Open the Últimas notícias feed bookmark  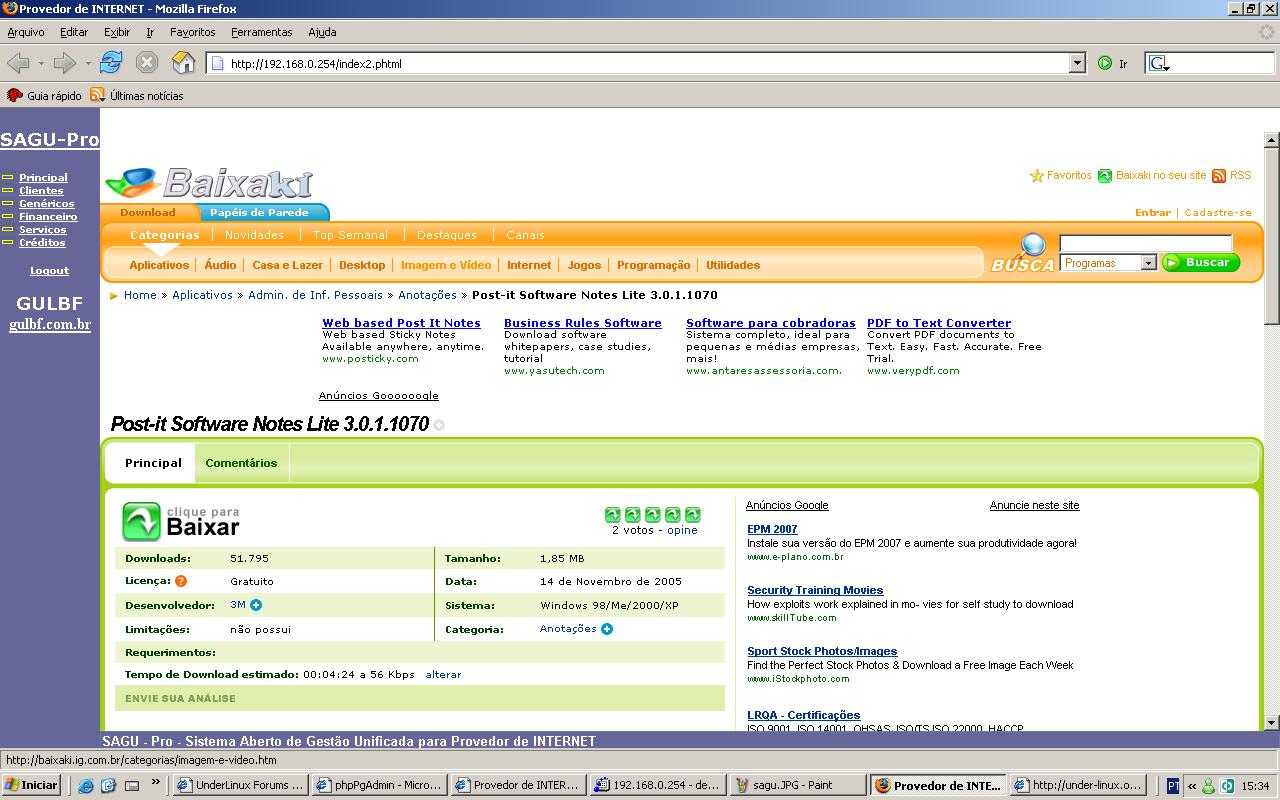(x=137, y=96)
